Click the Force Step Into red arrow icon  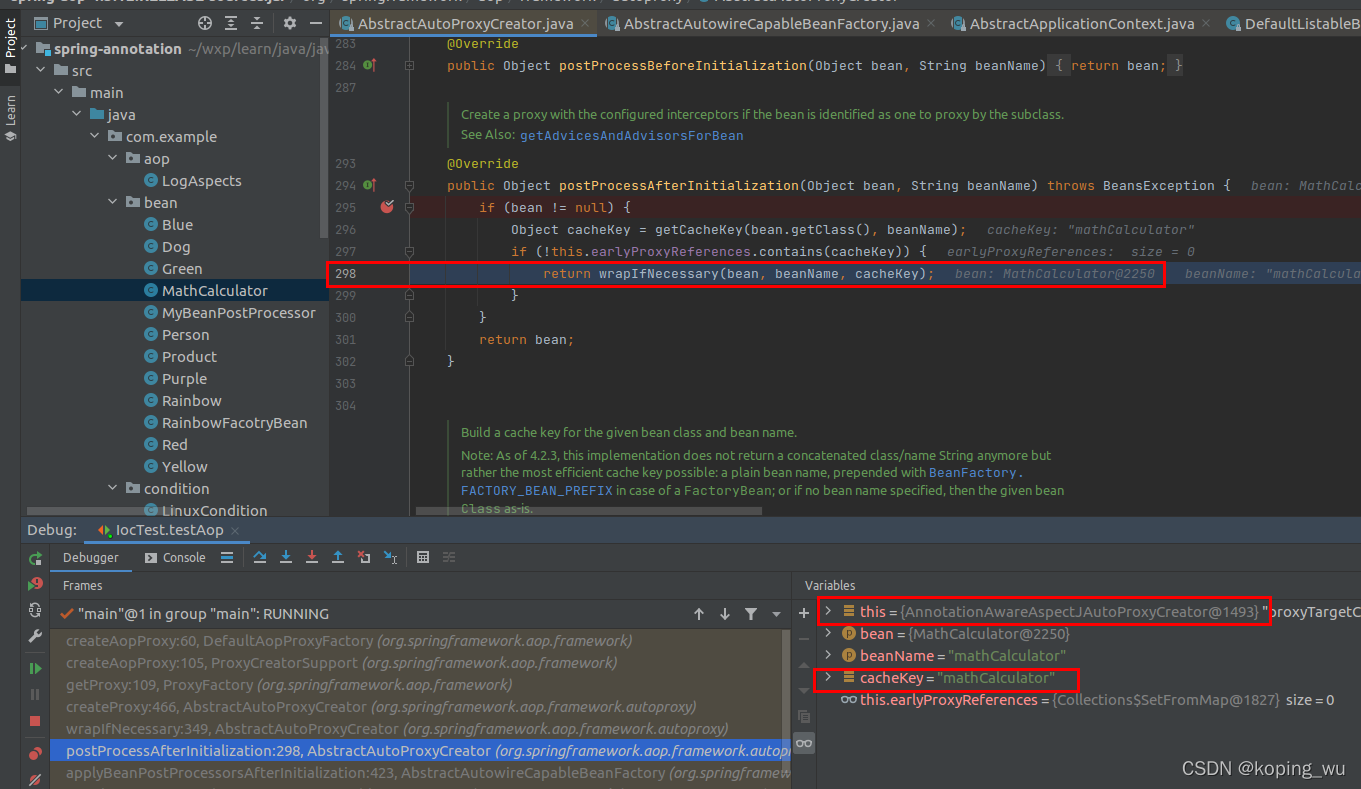[312, 557]
